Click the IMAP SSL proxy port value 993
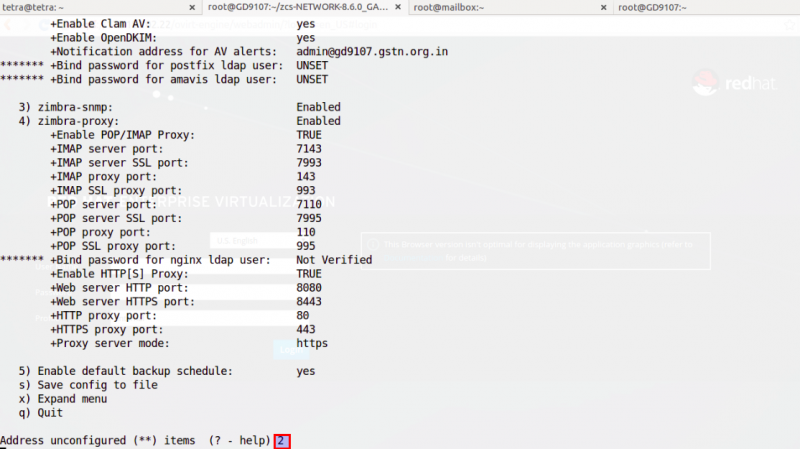Screen dimensions: 800x449 coord(306,190)
